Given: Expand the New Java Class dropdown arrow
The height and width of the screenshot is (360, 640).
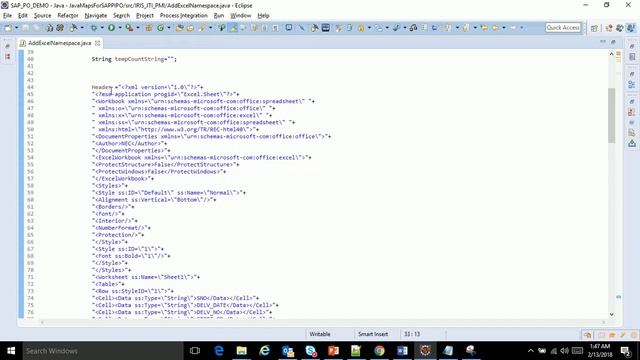Looking at the screenshot, I should click(x=169, y=28).
